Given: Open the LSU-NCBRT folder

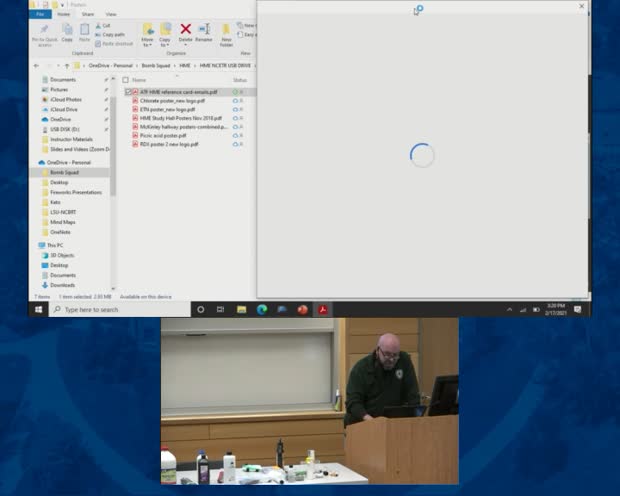Looking at the screenshot, I should tap(63, 212).
